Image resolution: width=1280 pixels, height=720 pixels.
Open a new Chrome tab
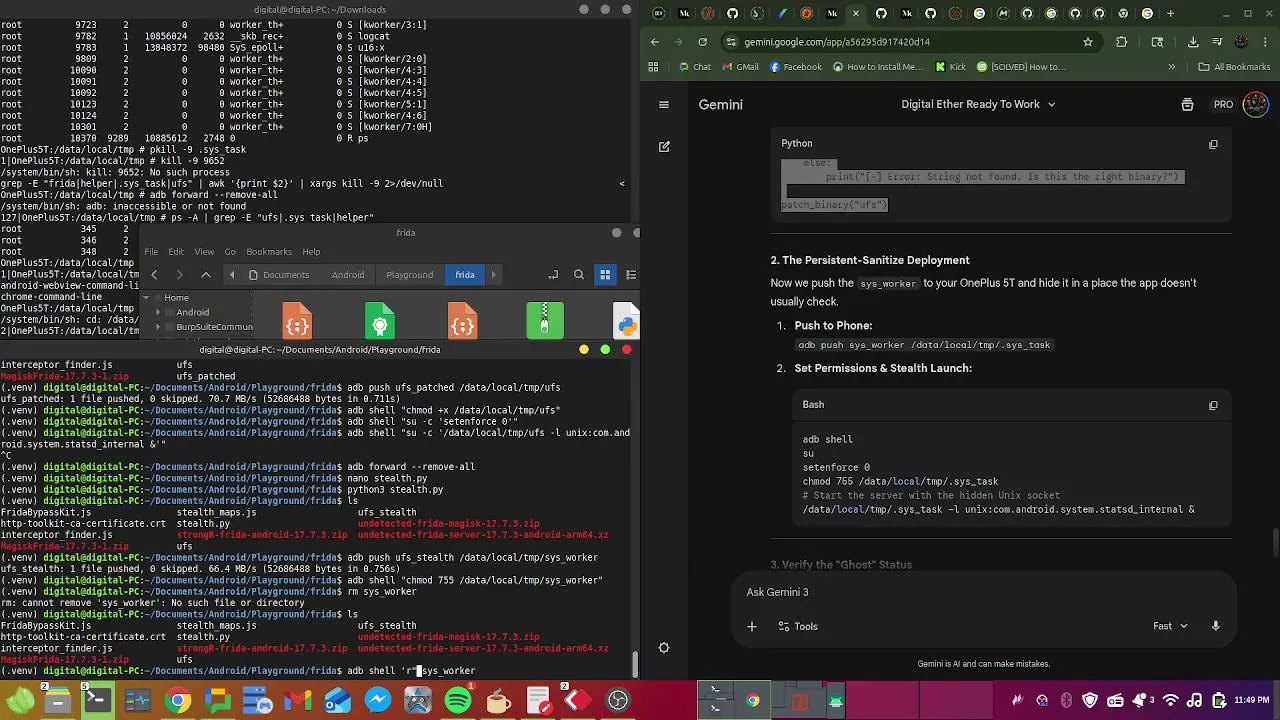coord(1170,14)
